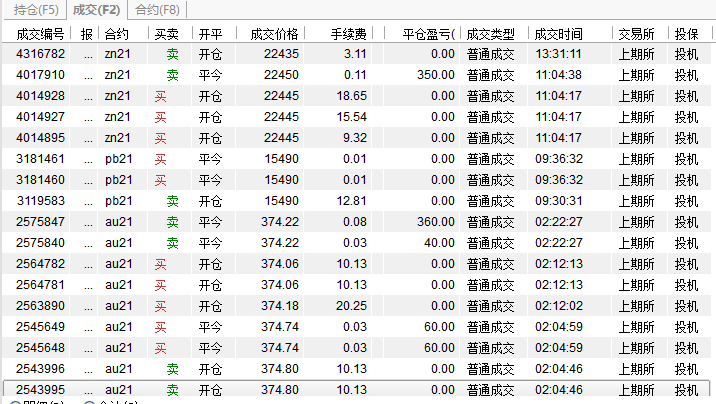Select the highlighted trade row 2543995
The image size is (716, 404).
click(x=41, y=390)
